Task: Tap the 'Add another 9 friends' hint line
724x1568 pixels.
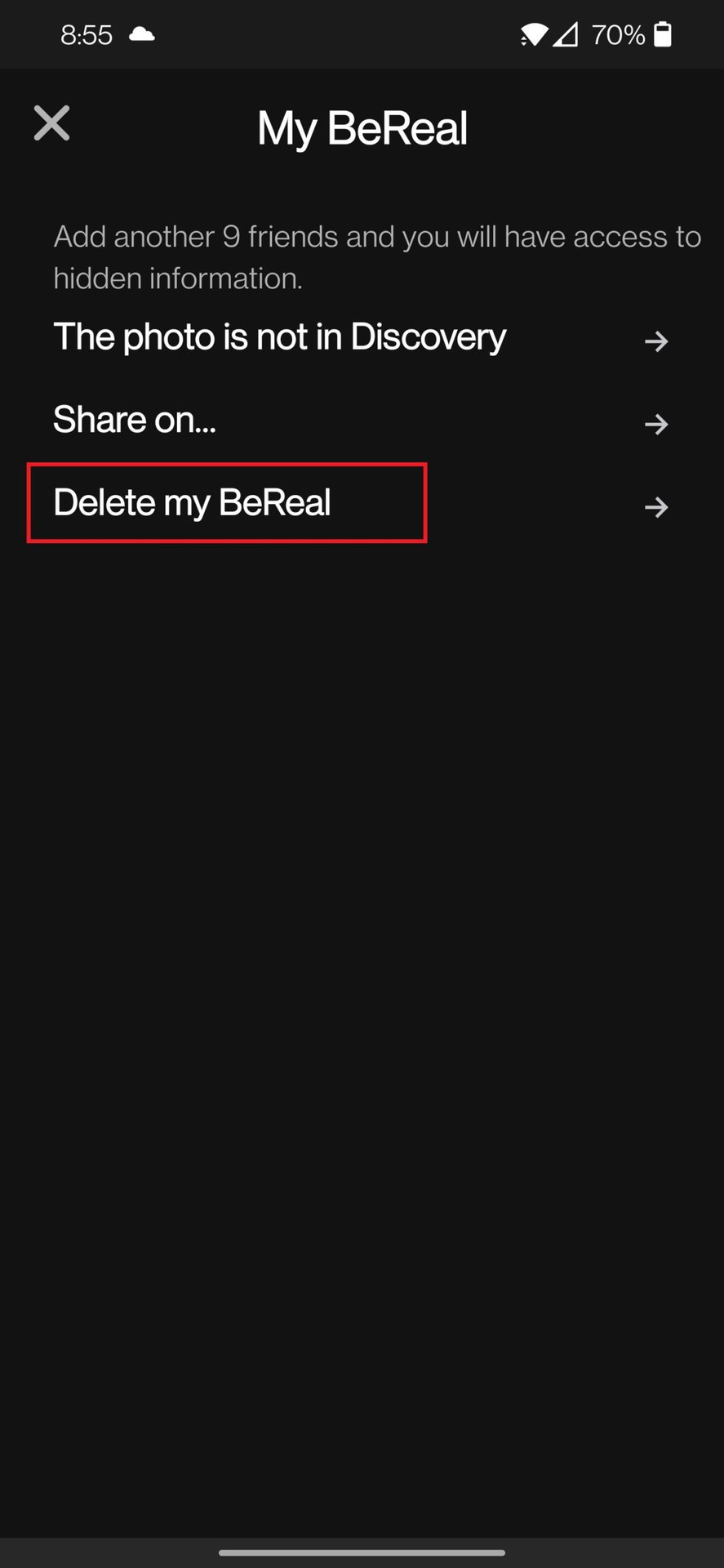Action: tap(377, 237)
